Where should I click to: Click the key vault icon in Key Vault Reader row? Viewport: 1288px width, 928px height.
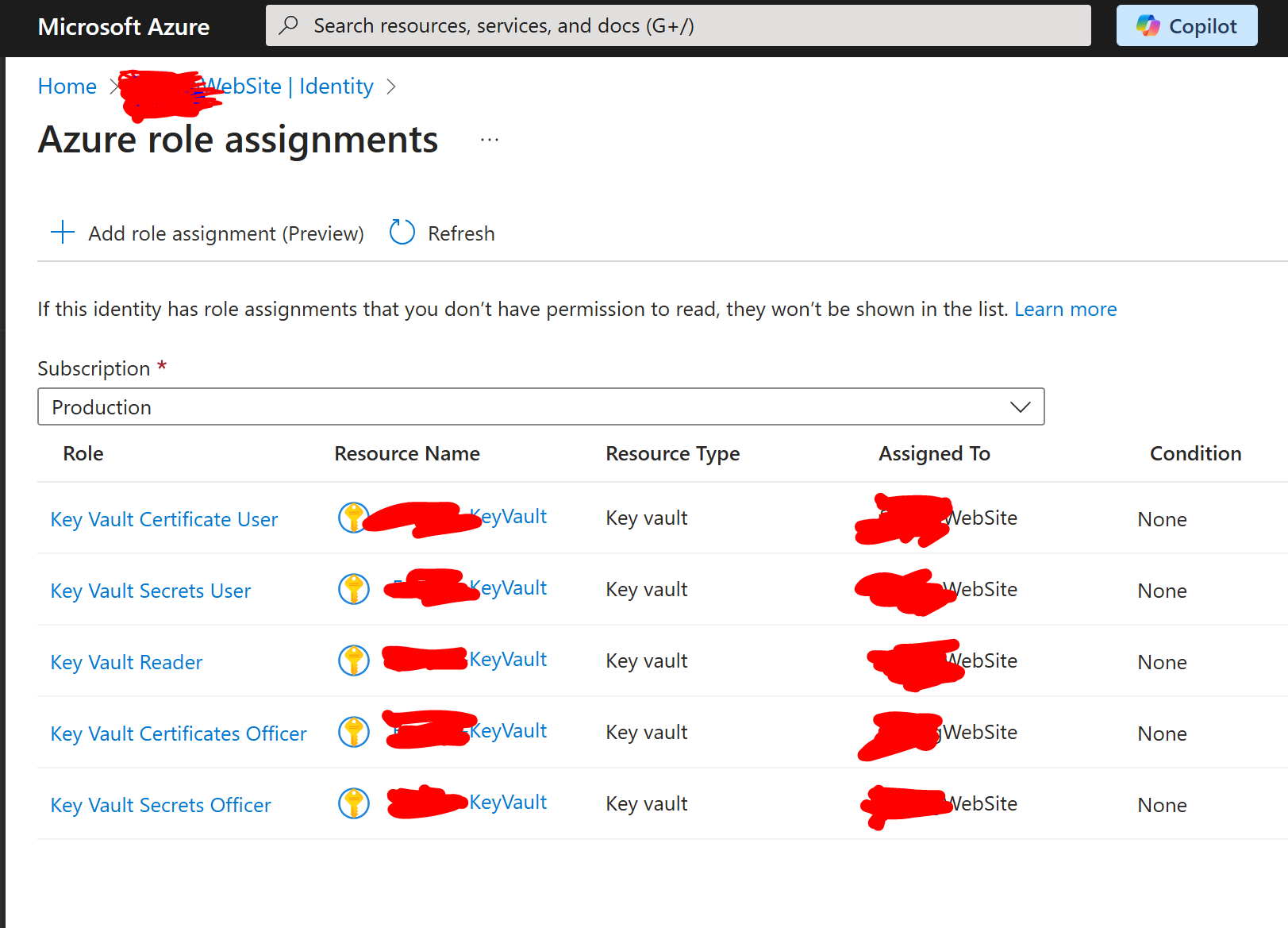[353, 660]
